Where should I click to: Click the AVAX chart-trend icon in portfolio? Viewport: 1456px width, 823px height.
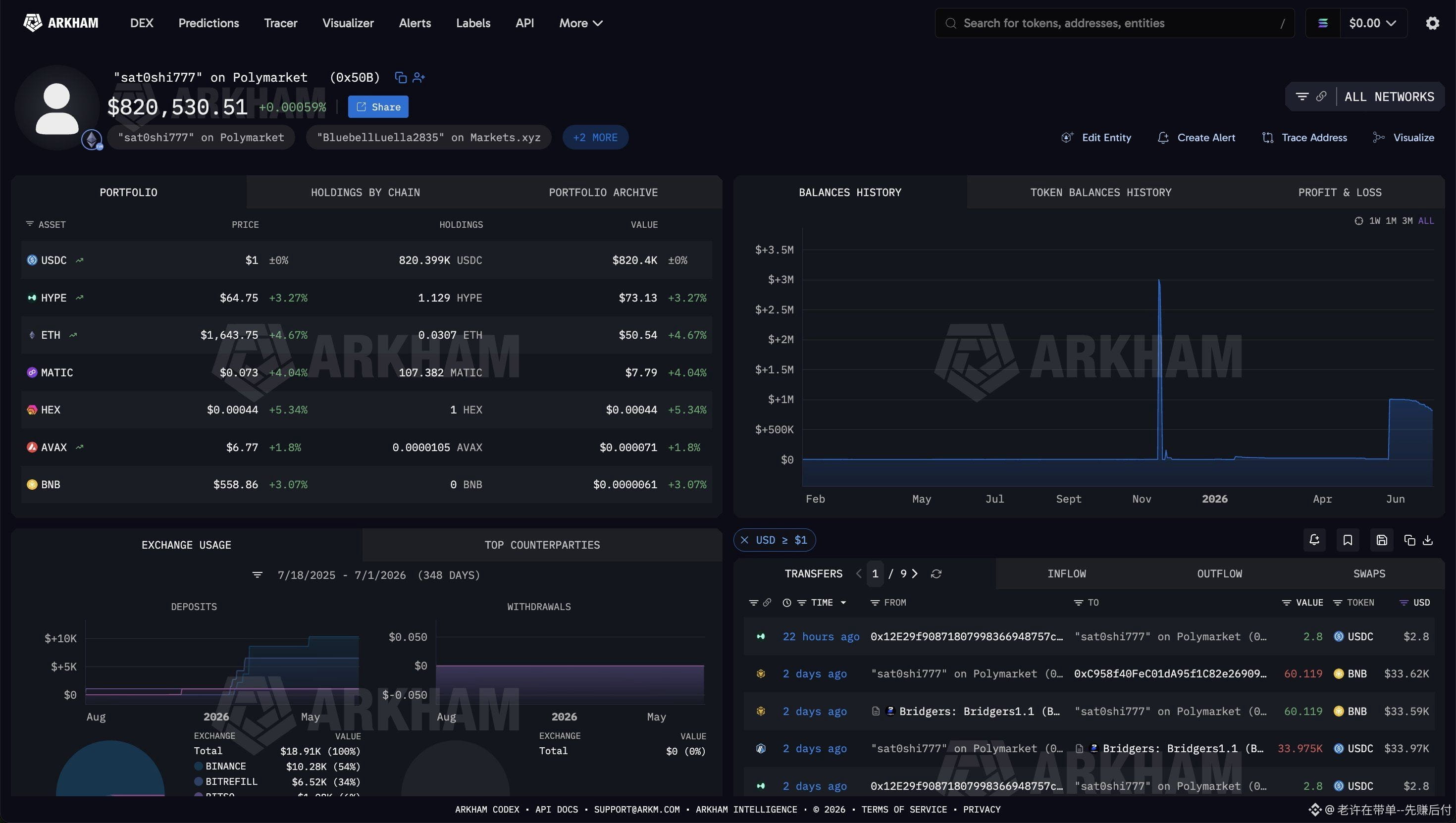(80, 447)
